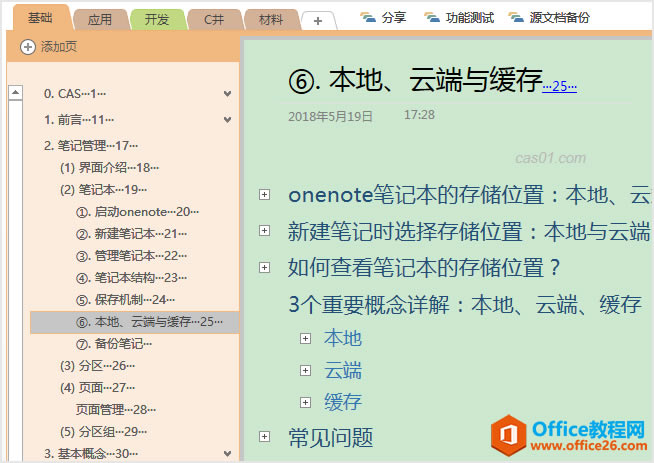This screenshot has height=463, width=654.
Task: Open page 3. 基本概念···30···
Action: 92,453
